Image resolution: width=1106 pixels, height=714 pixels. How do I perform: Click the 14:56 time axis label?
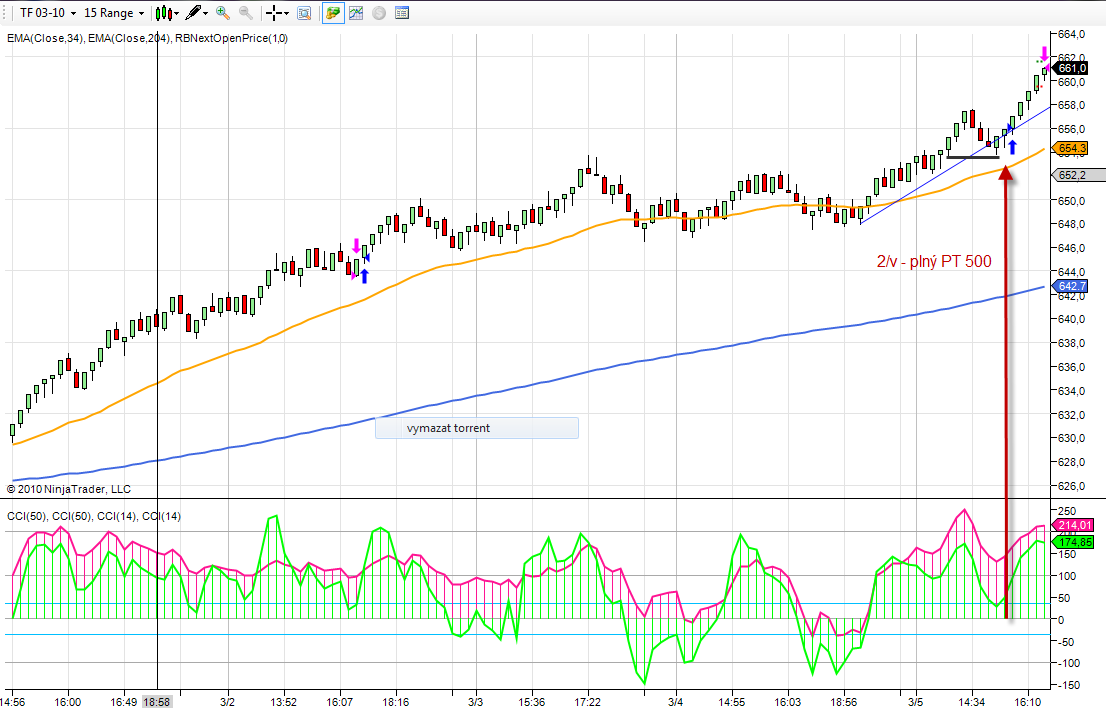pyautogui.click(x=12, y=702)
